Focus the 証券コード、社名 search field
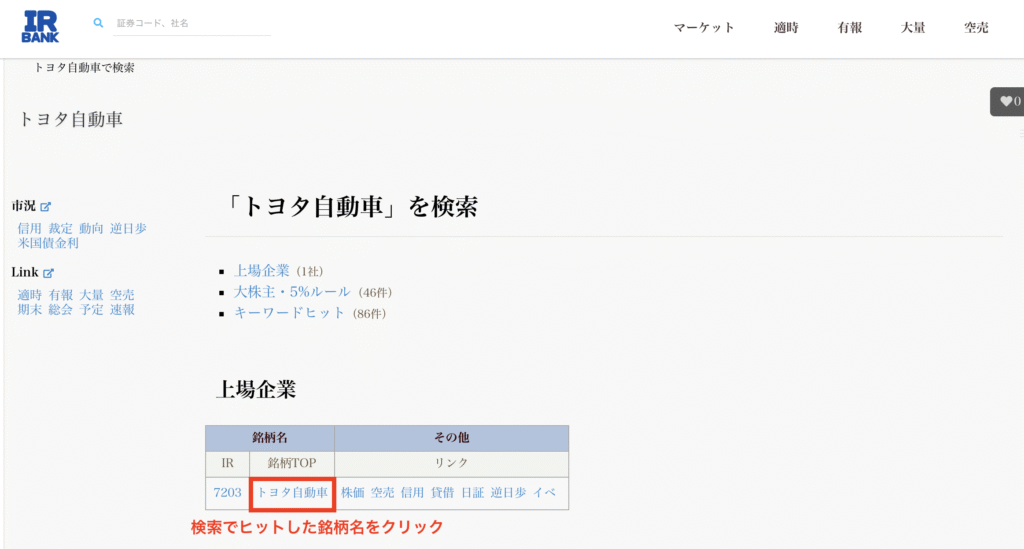The image size is (1024, 549). click(190, 23)
